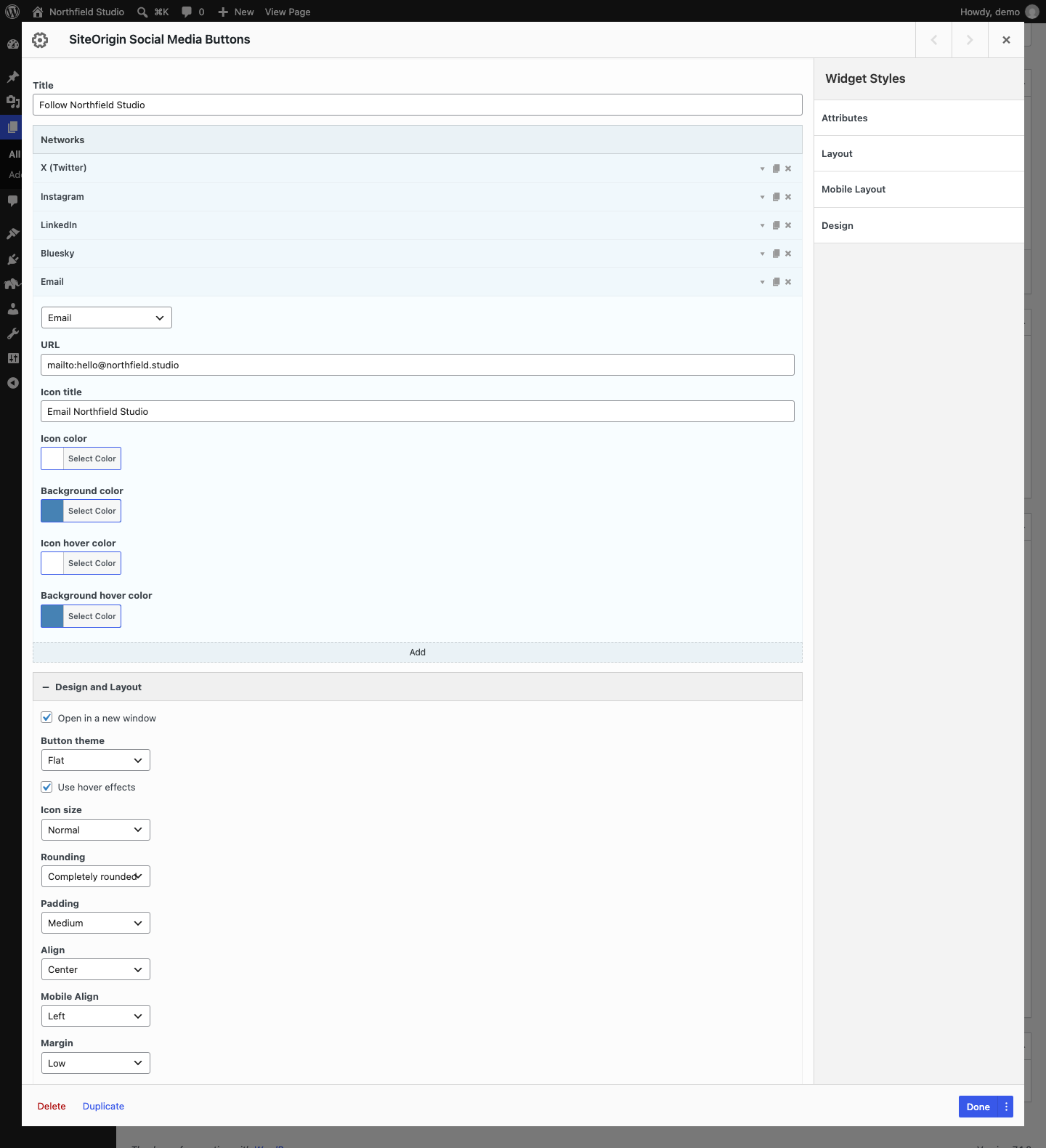Remove the LinkedIn network row
This screenshot has width=1046, height=1148.
788,225
